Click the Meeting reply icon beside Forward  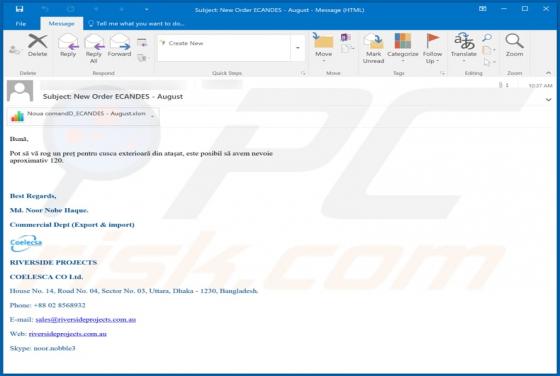click(x=142, y=43)
